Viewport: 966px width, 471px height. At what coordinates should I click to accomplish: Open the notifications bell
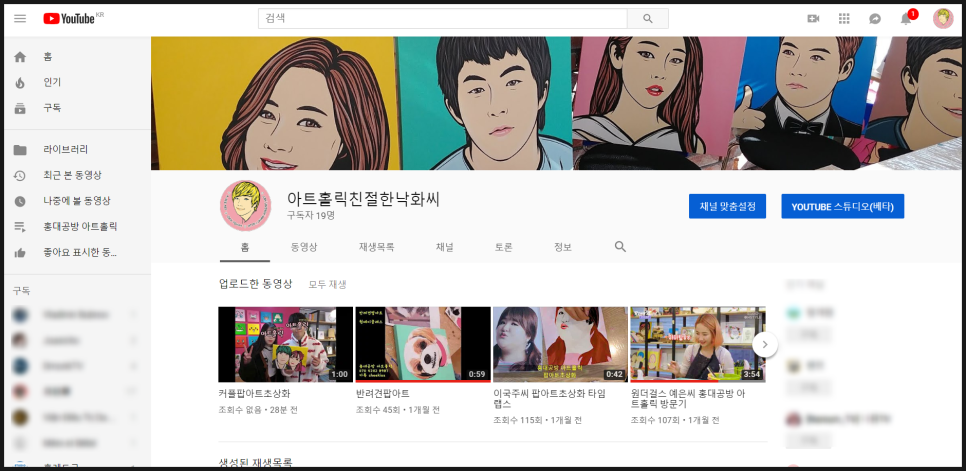click(x=906, y=18)
